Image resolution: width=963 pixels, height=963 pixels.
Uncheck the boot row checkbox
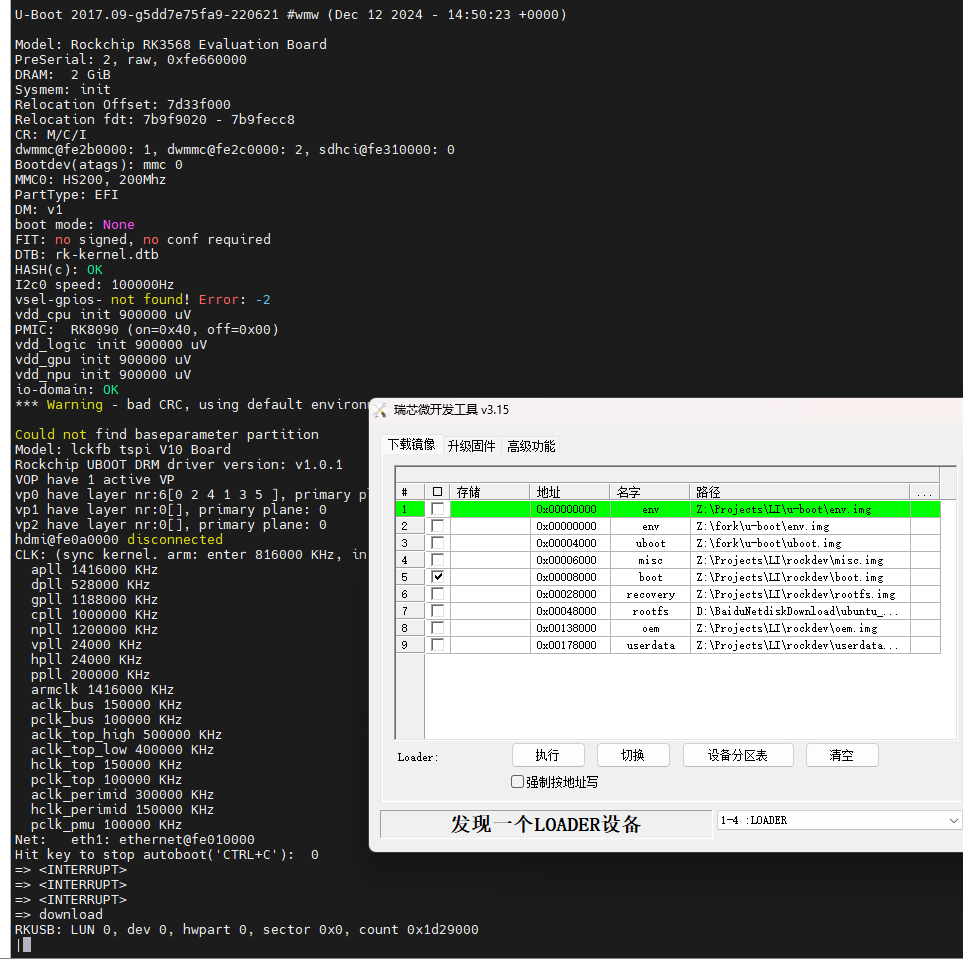coord(437,577)
